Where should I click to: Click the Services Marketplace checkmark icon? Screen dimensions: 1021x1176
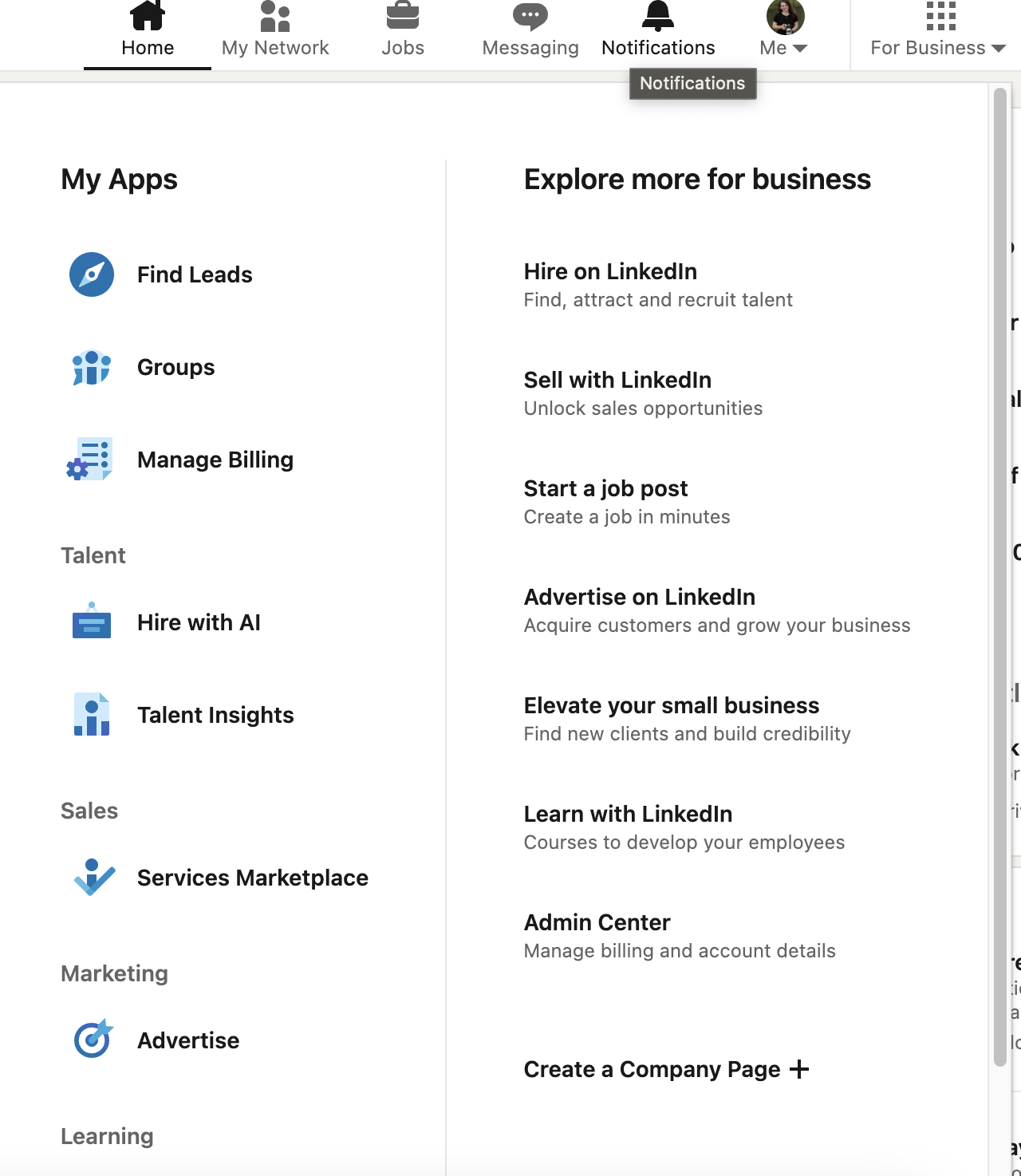(x=94, y=877)
